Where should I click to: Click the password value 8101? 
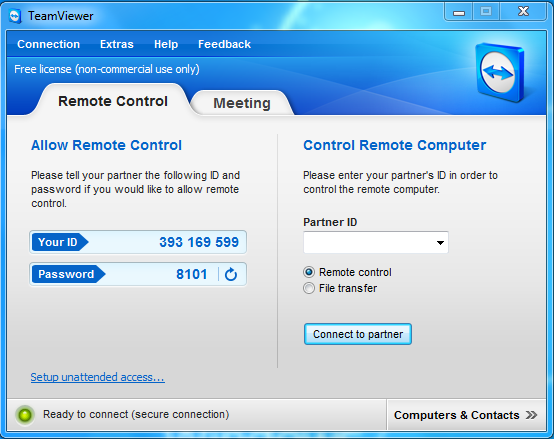click(191, 274)
